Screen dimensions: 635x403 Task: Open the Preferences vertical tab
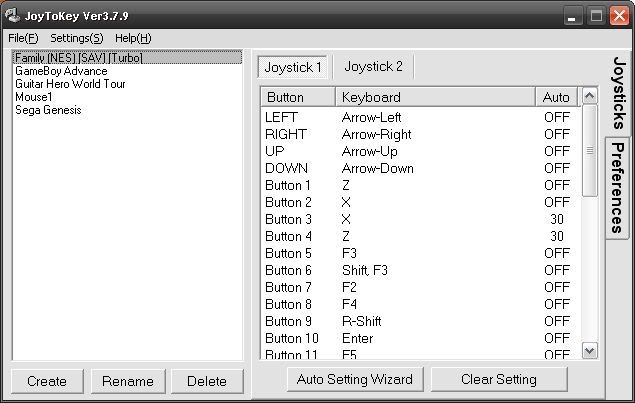[x=617, y=188]
